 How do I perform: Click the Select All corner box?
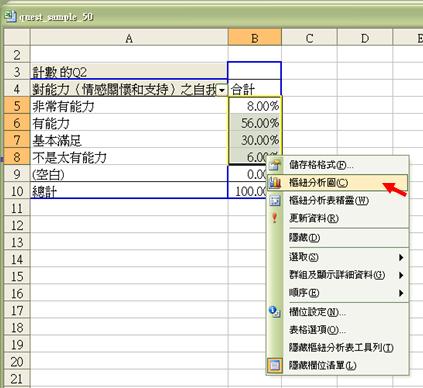pyautogui.click(x=17, y=37)
